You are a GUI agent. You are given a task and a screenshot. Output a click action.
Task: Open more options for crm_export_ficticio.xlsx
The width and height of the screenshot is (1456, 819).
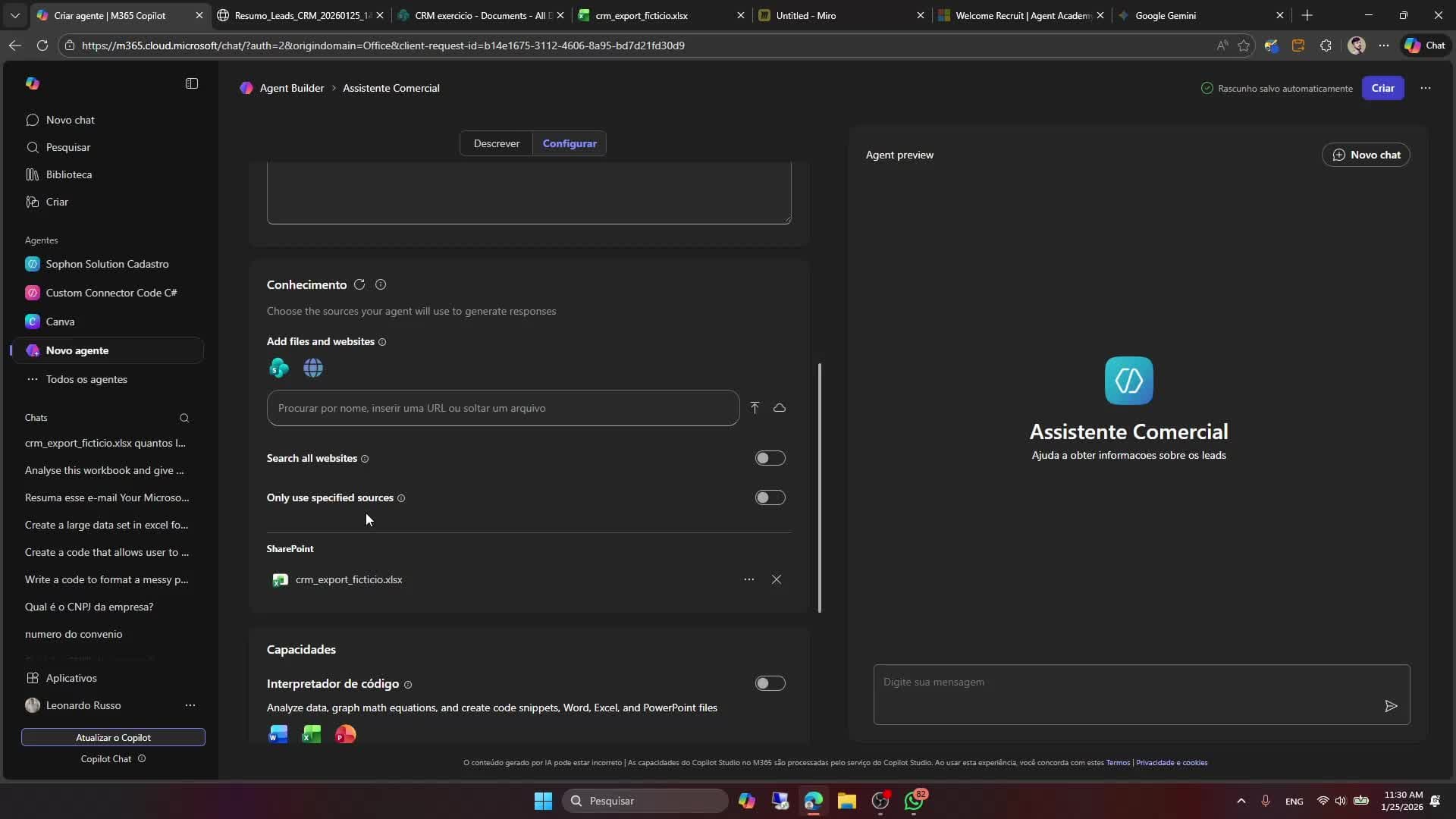tap(749, 579)
